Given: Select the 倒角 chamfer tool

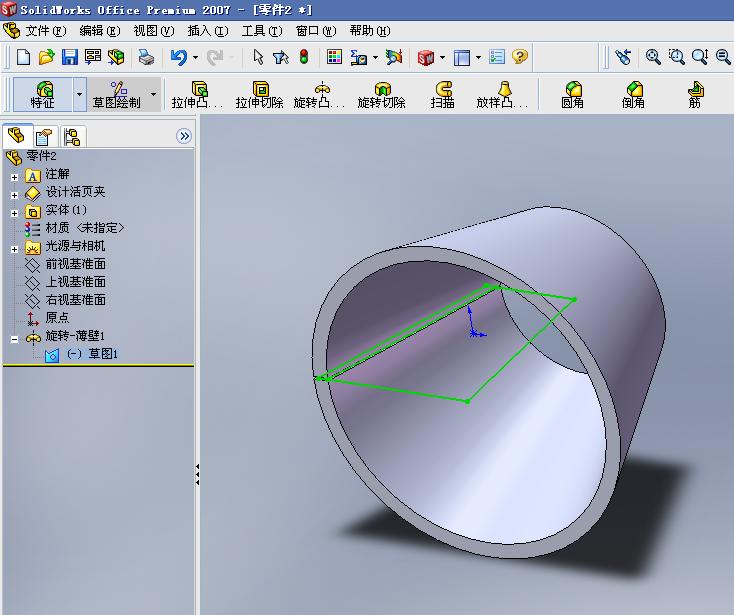Looking at the screenshot, I should click(633, 95).
